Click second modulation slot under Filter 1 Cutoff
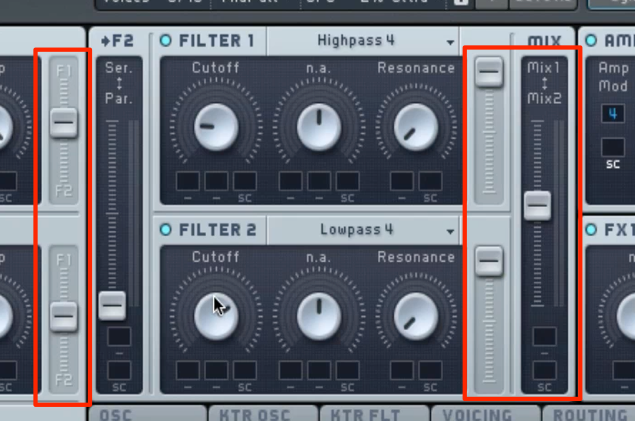Viewport: 635px width, 421px height. click(x=216, y=181)
